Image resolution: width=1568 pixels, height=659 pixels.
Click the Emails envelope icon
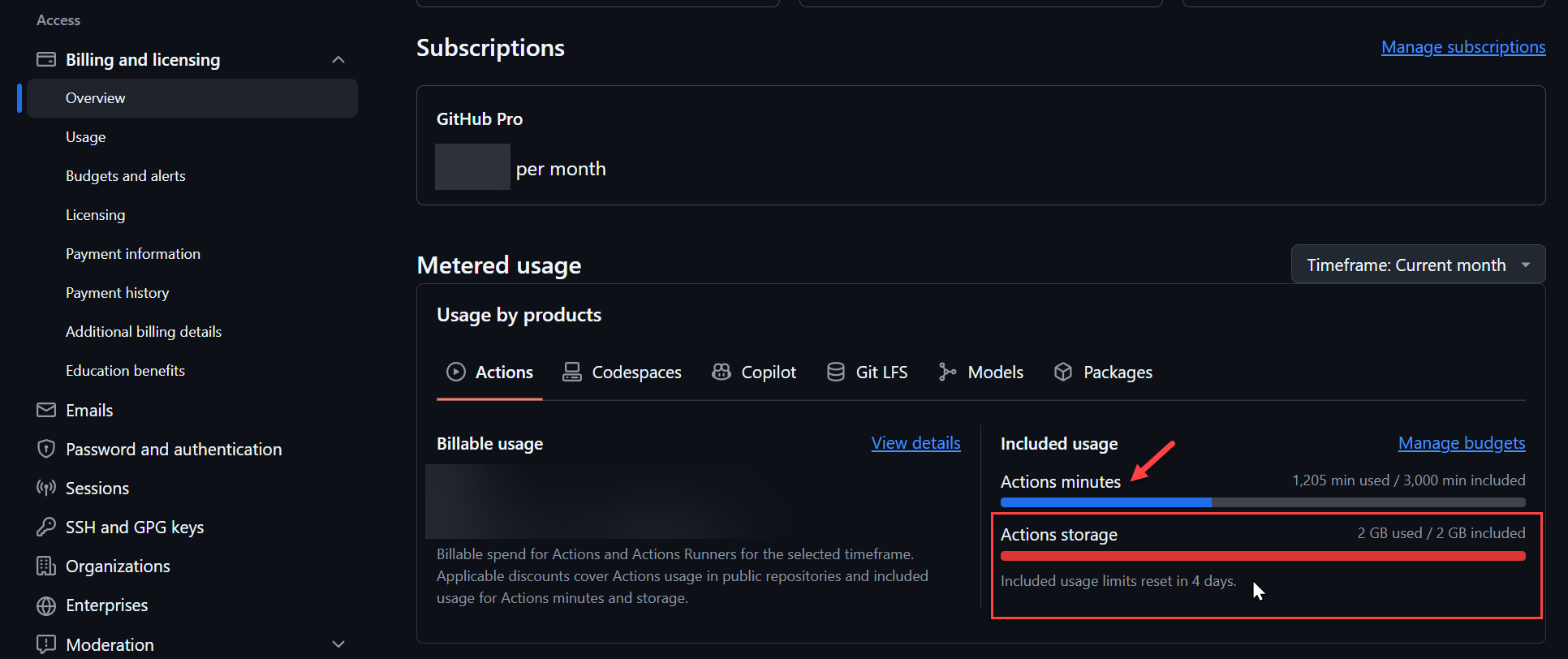pyautogui.click(x=46, y=410)
